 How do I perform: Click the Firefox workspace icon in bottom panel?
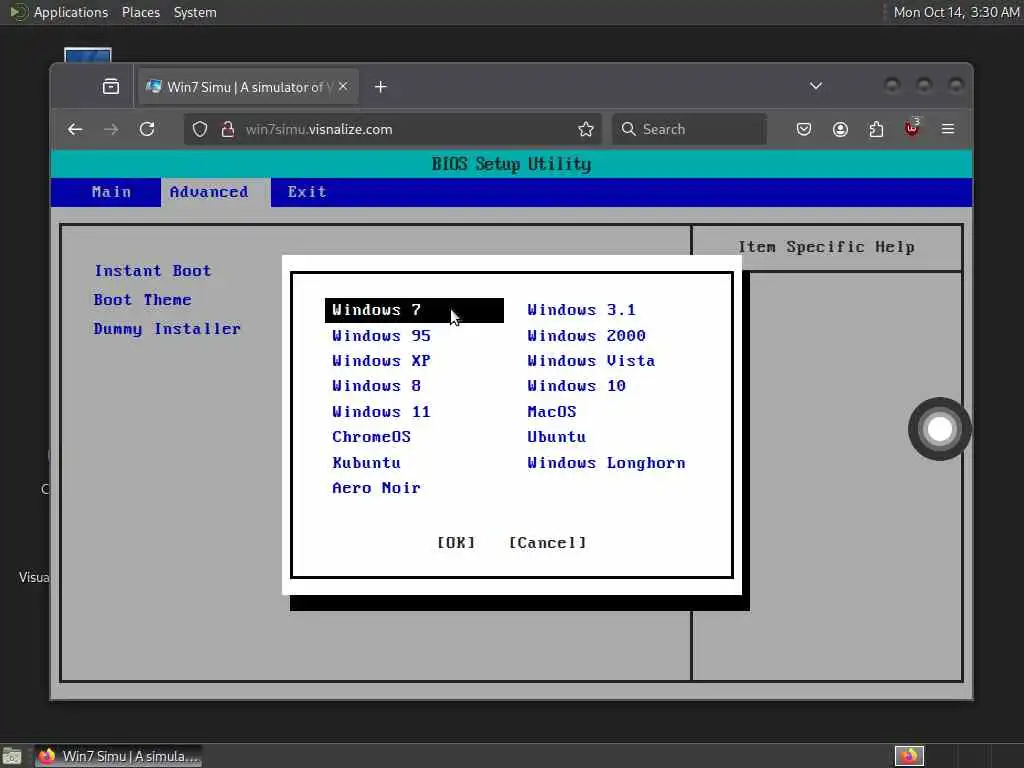909,756
